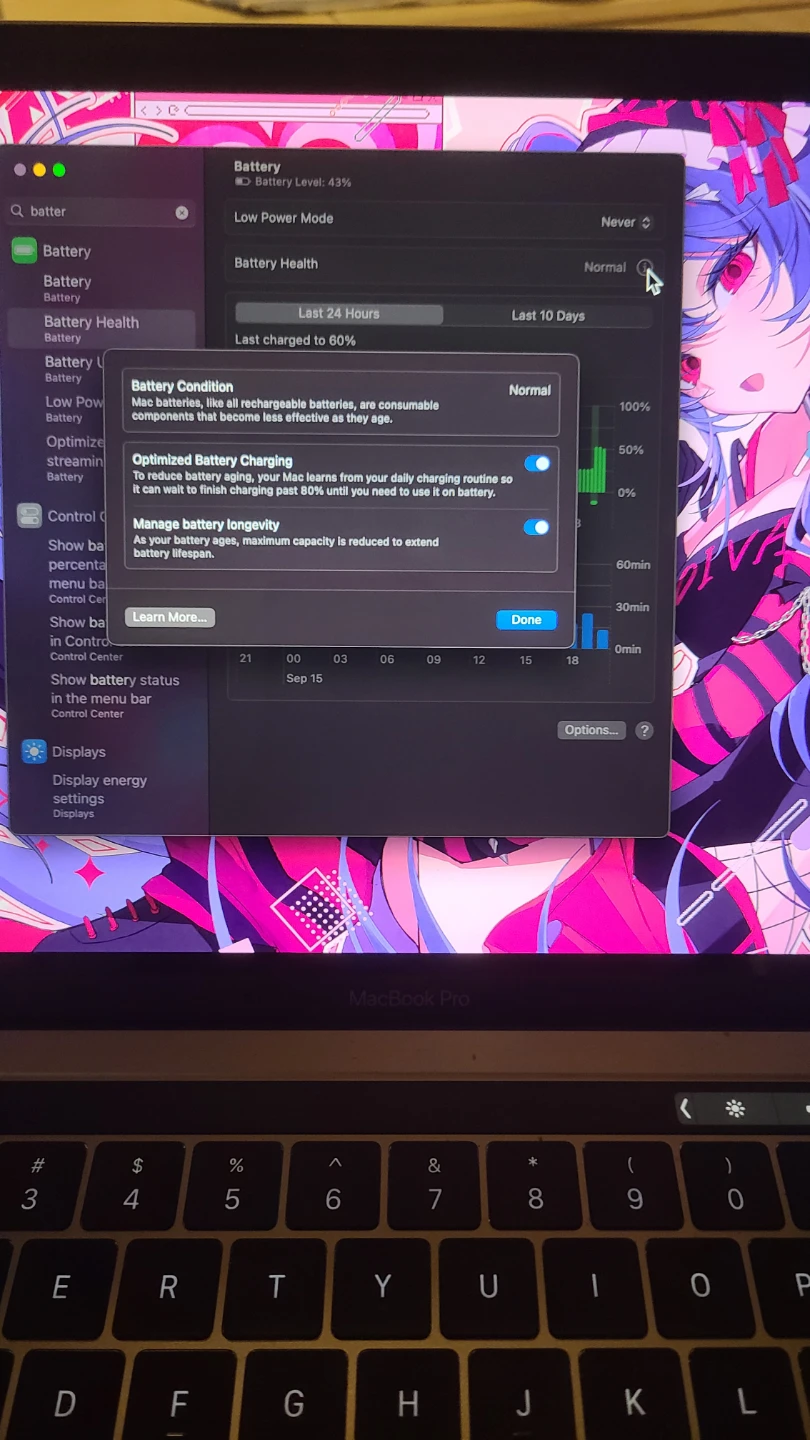Open Displays sidebar icon
This screenshot has width=810, height=1440.
click(x=34, y=751)
